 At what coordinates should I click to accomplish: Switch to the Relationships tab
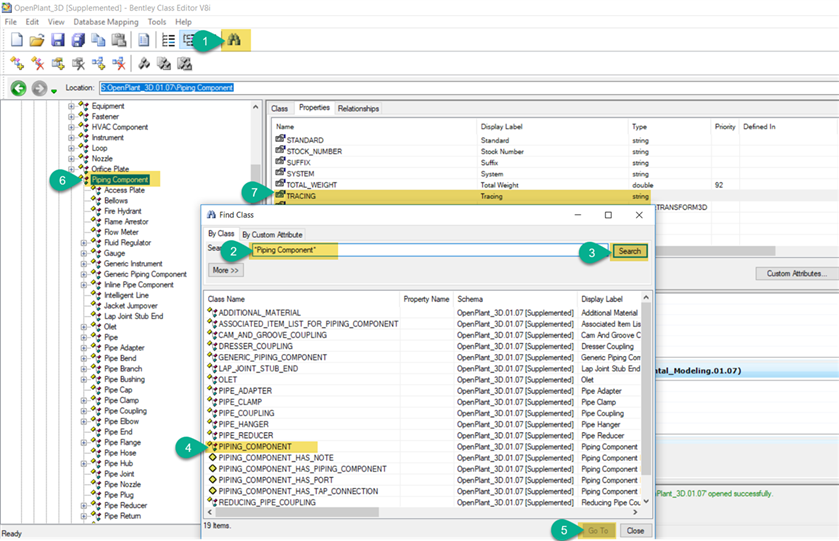pyautogui.click(x=358, y=109)
